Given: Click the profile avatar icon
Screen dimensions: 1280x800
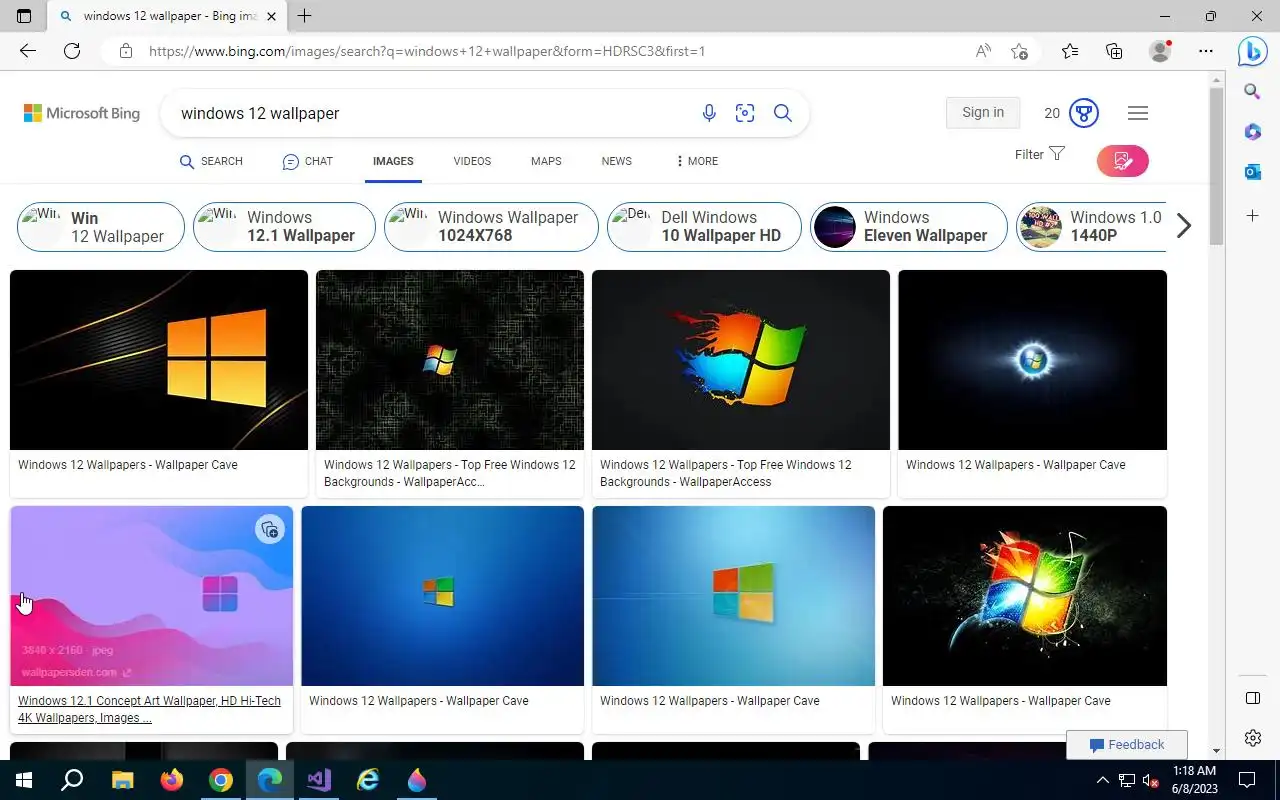Looking at the screenshot, I should 1160,51.
